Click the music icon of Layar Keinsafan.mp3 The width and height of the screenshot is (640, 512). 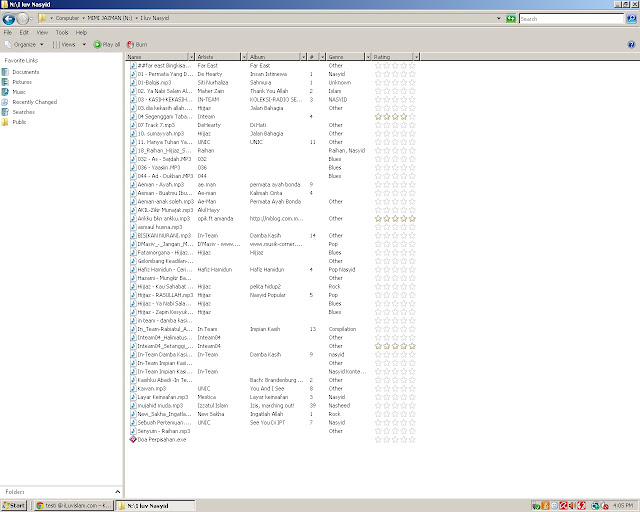(x=133, y=397)
